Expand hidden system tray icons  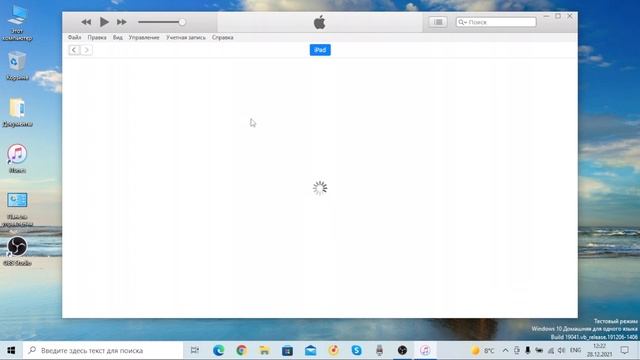click(505, 350)
